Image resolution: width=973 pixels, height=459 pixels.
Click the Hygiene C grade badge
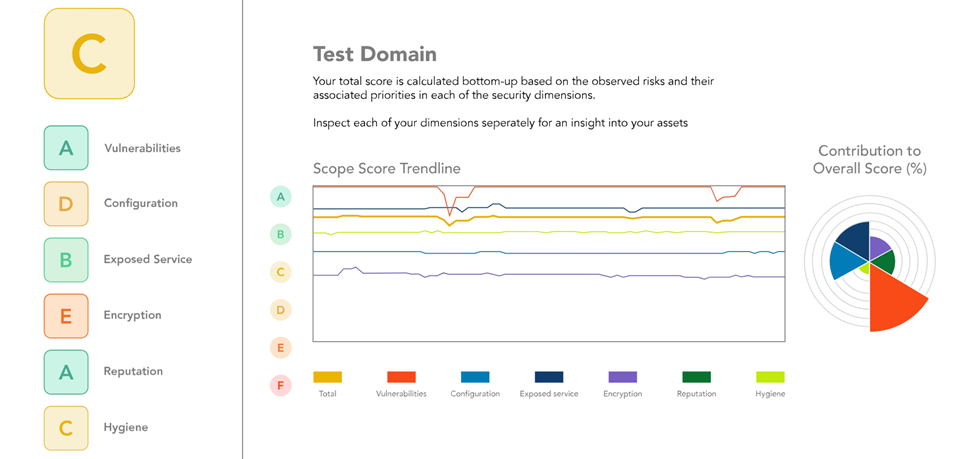click(66, 428)
